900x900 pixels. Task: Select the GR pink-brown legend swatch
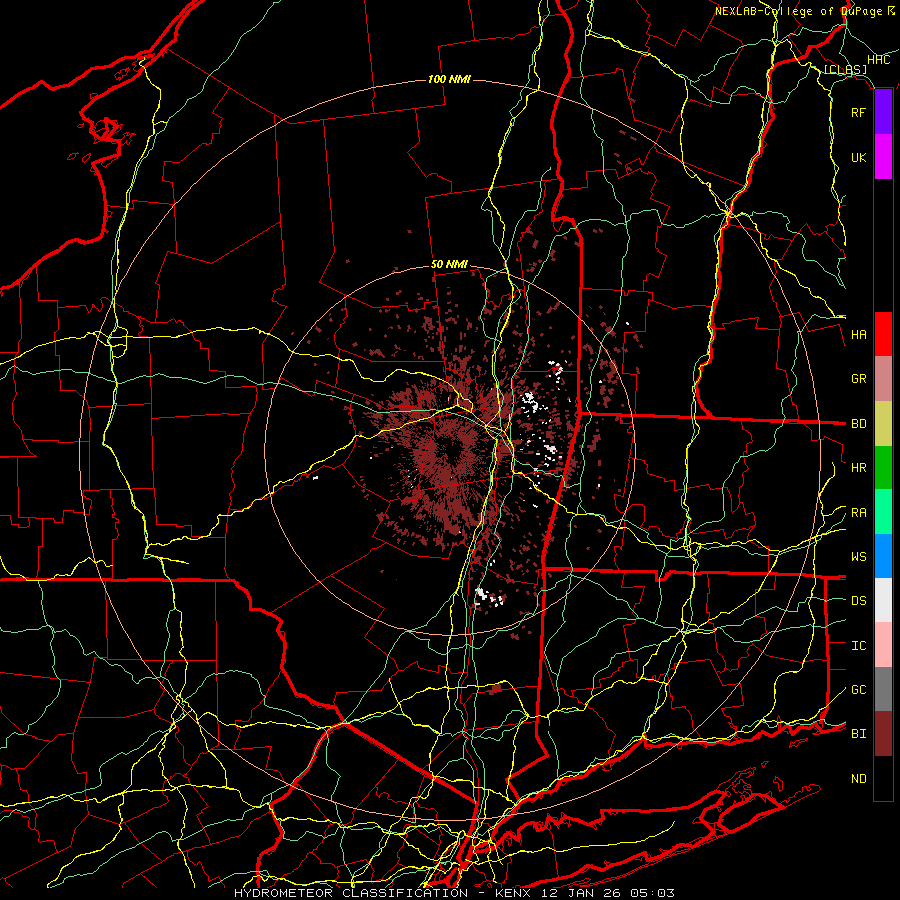(x=883, y=379)
